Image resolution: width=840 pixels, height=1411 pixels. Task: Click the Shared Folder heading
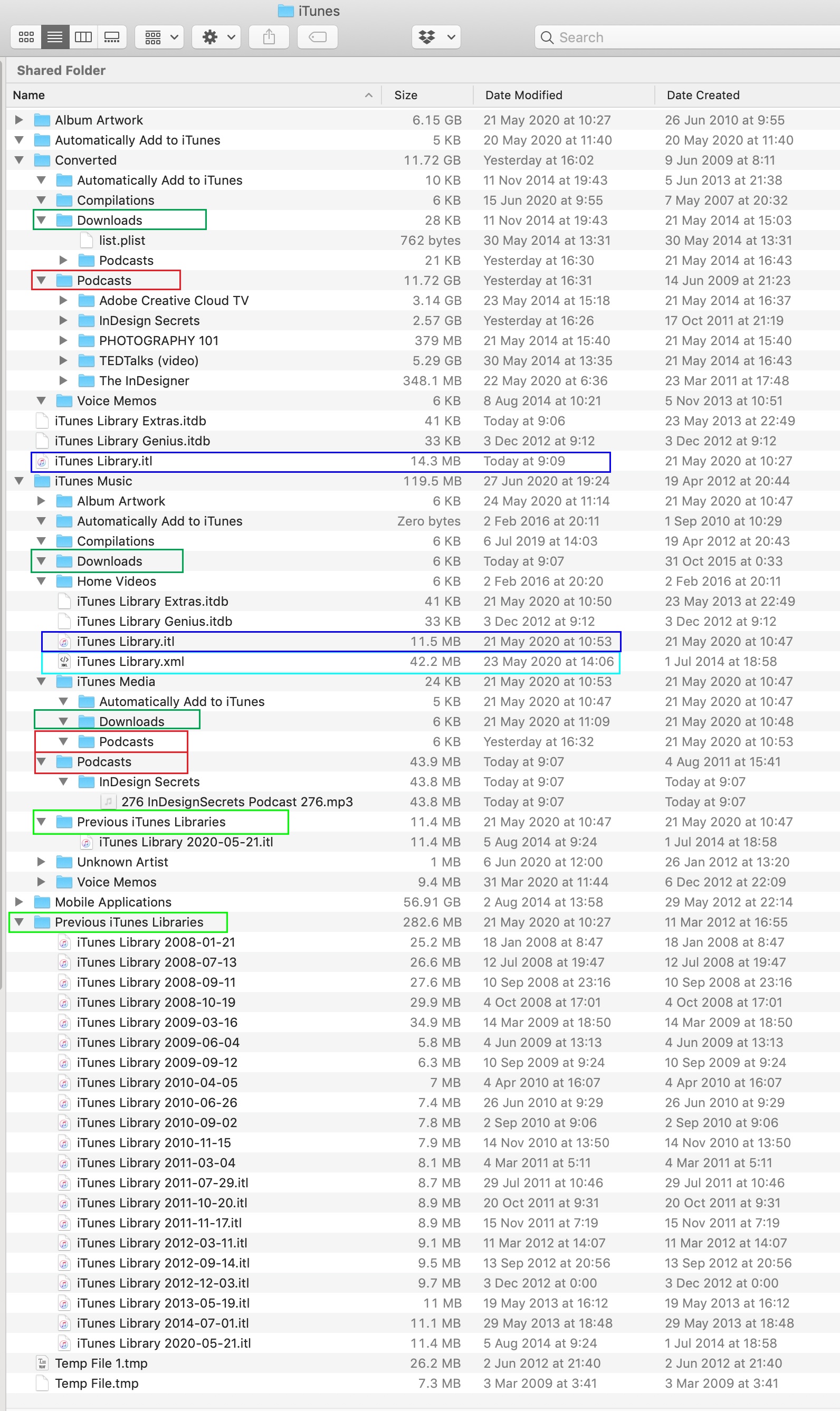point(61,70)
